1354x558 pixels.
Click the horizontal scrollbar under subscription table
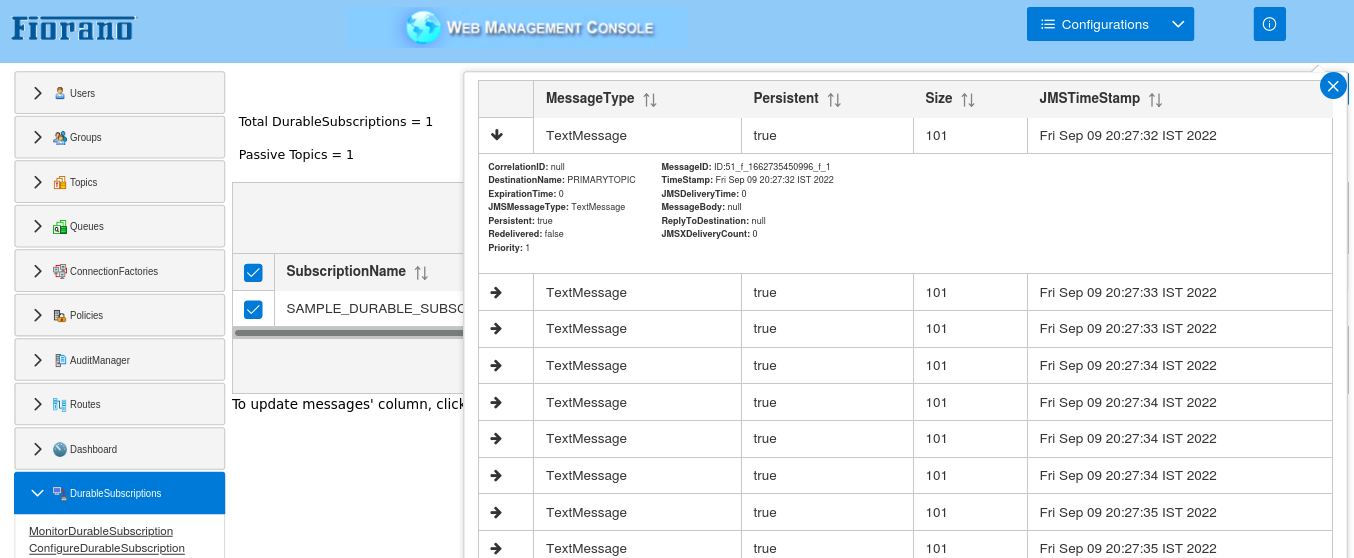pos(348,332)
